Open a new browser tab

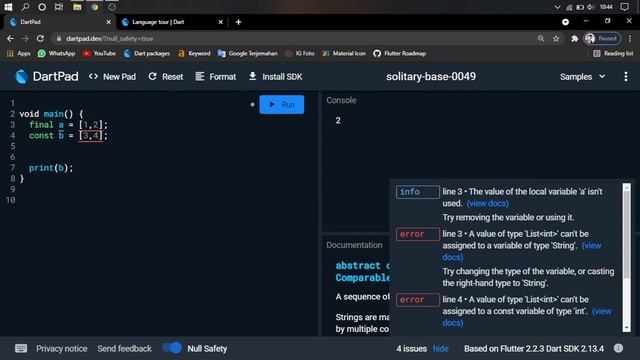click(x=238, y=22)
